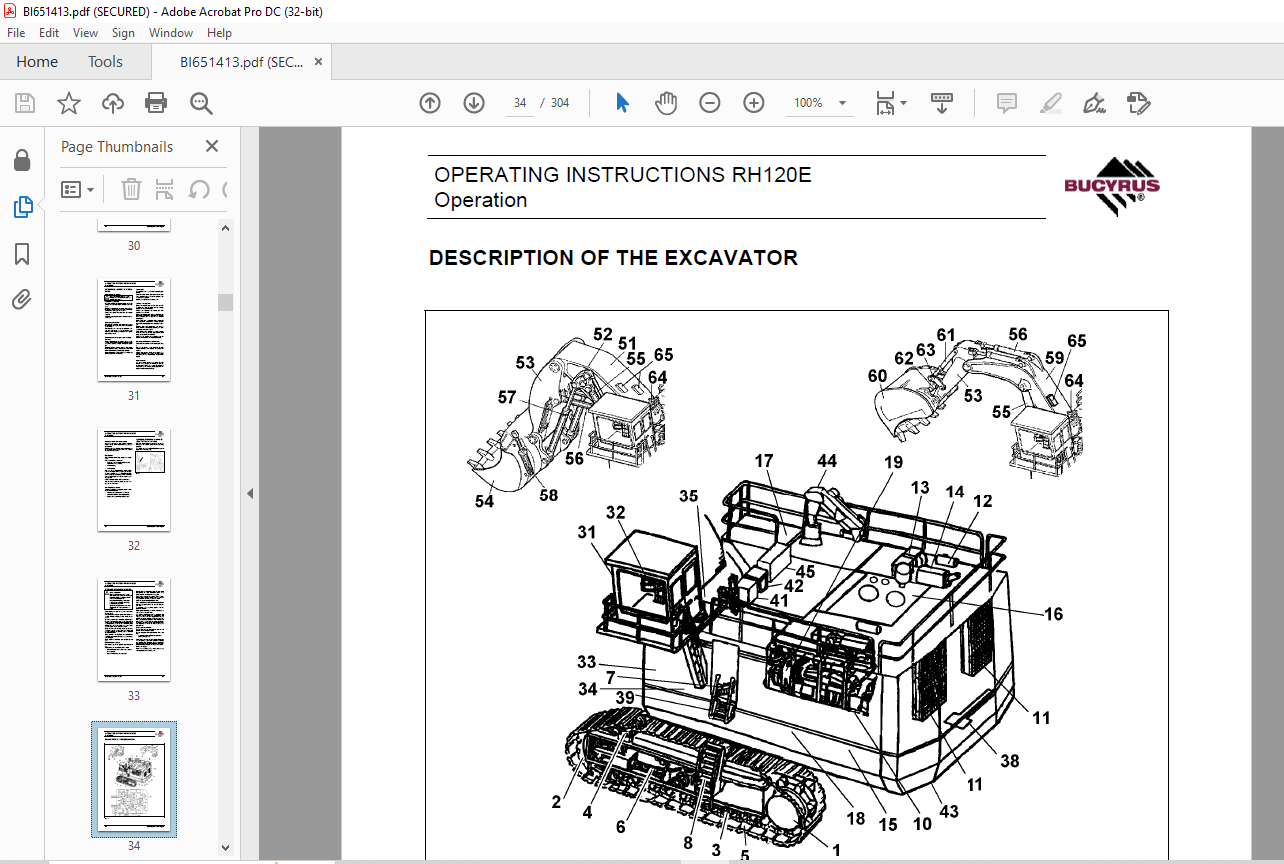This screenshot has width=1284, height=864.
Task: Toggle the Page Thumbnails sidebar icon
Action: tap(22, 207)
